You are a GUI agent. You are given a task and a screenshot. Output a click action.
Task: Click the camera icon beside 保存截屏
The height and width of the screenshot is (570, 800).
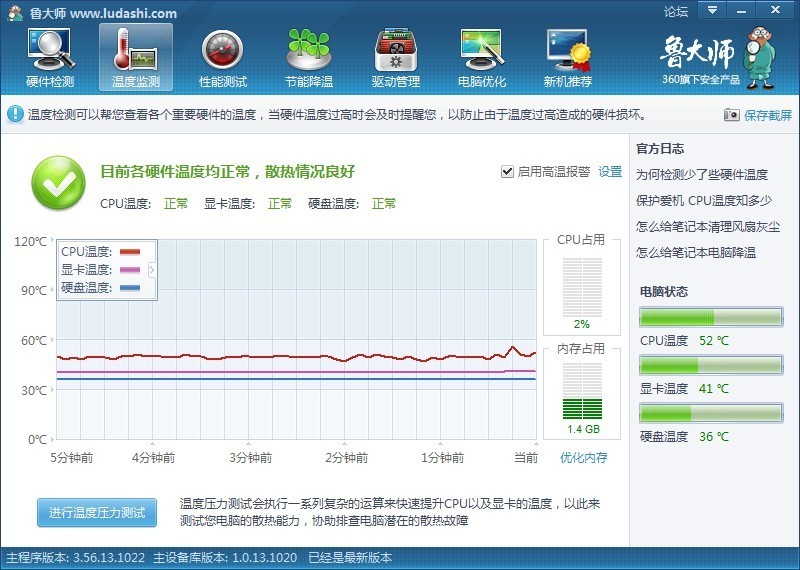click(x=731, y=115)
